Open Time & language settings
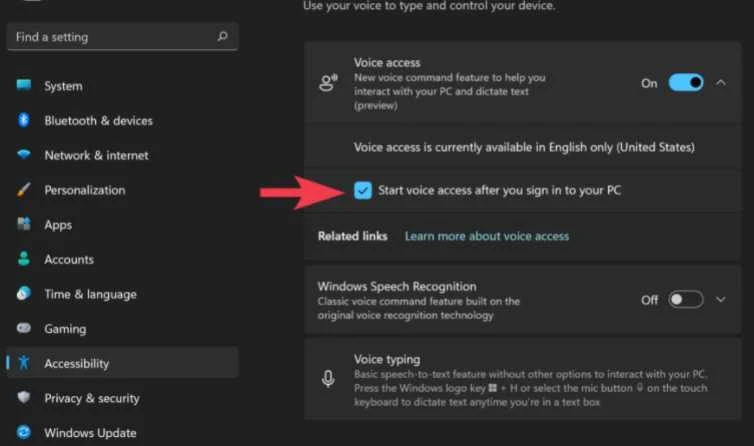This screenshot has height=446, width=754. coord(122,293)
